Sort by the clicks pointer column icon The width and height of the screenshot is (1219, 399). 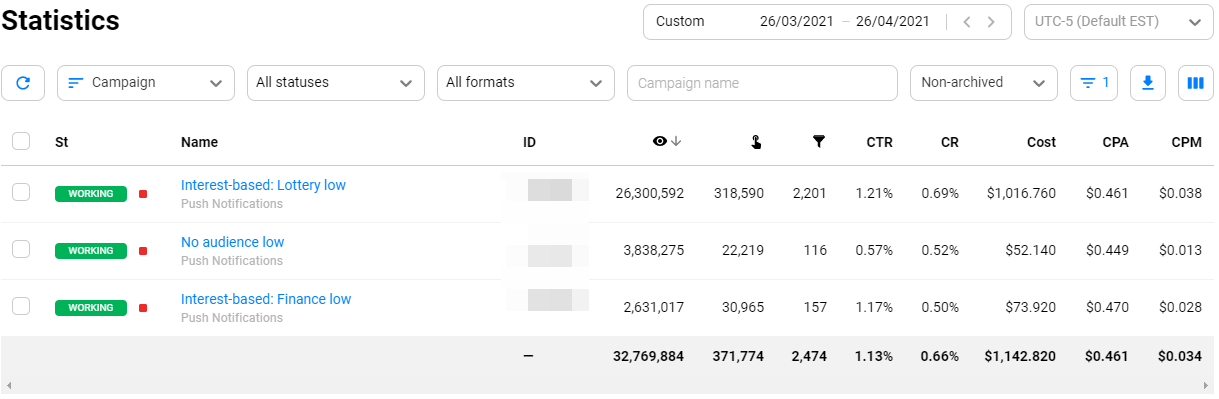point(756,142)
